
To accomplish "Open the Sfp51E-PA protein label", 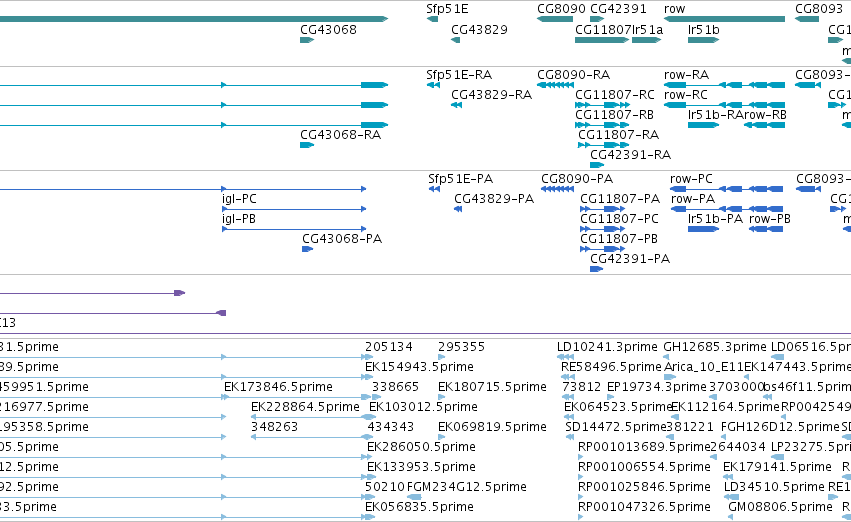I will [x=460, y=179].
